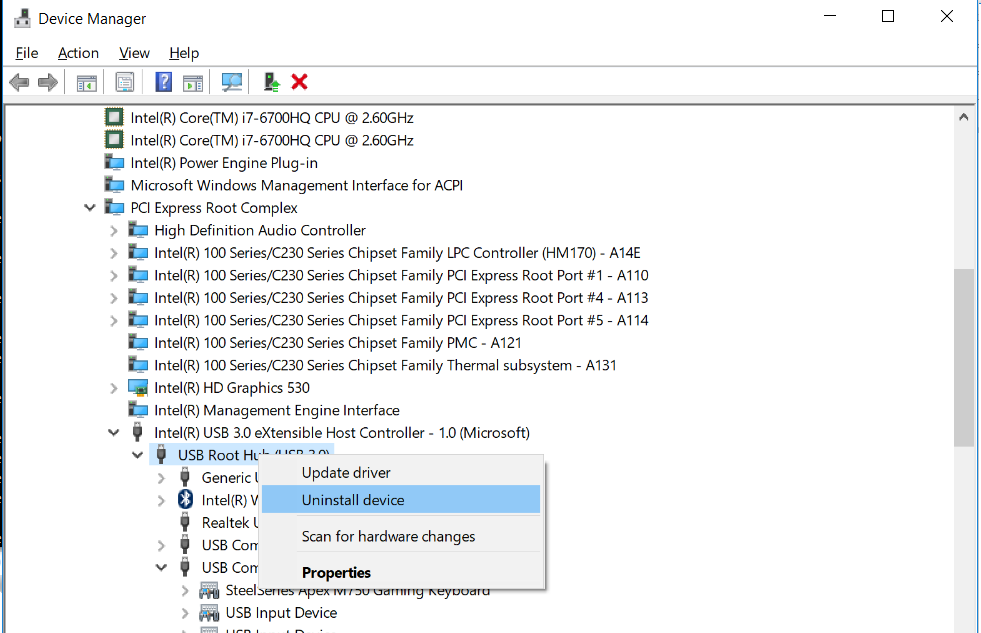This screenshot has width=981, height=633.
Task: Click the Management Engine Interface device icon
Action: (x=138, y=410)
